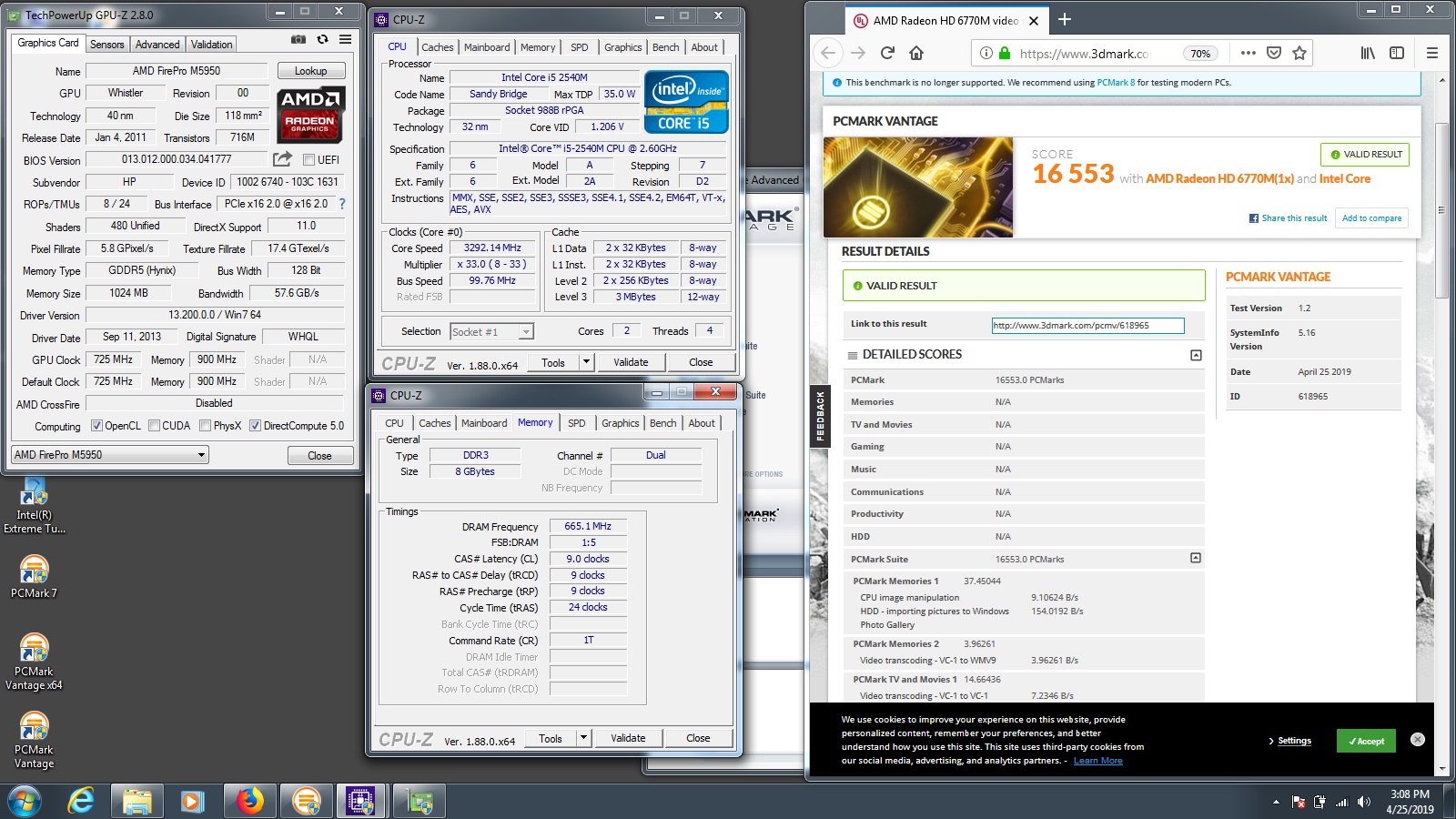Click the Add to compare button

pyautogui.click(x=1371, y=218)
